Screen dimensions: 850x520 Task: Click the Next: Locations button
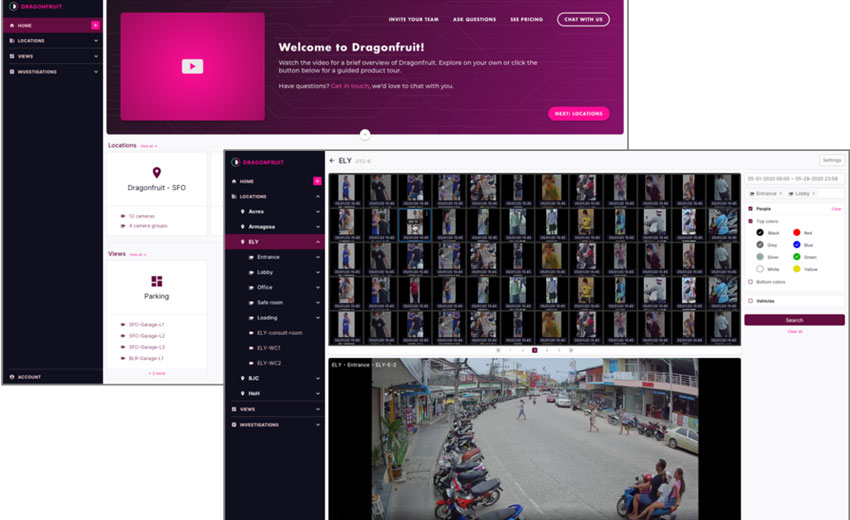[578, 113]
